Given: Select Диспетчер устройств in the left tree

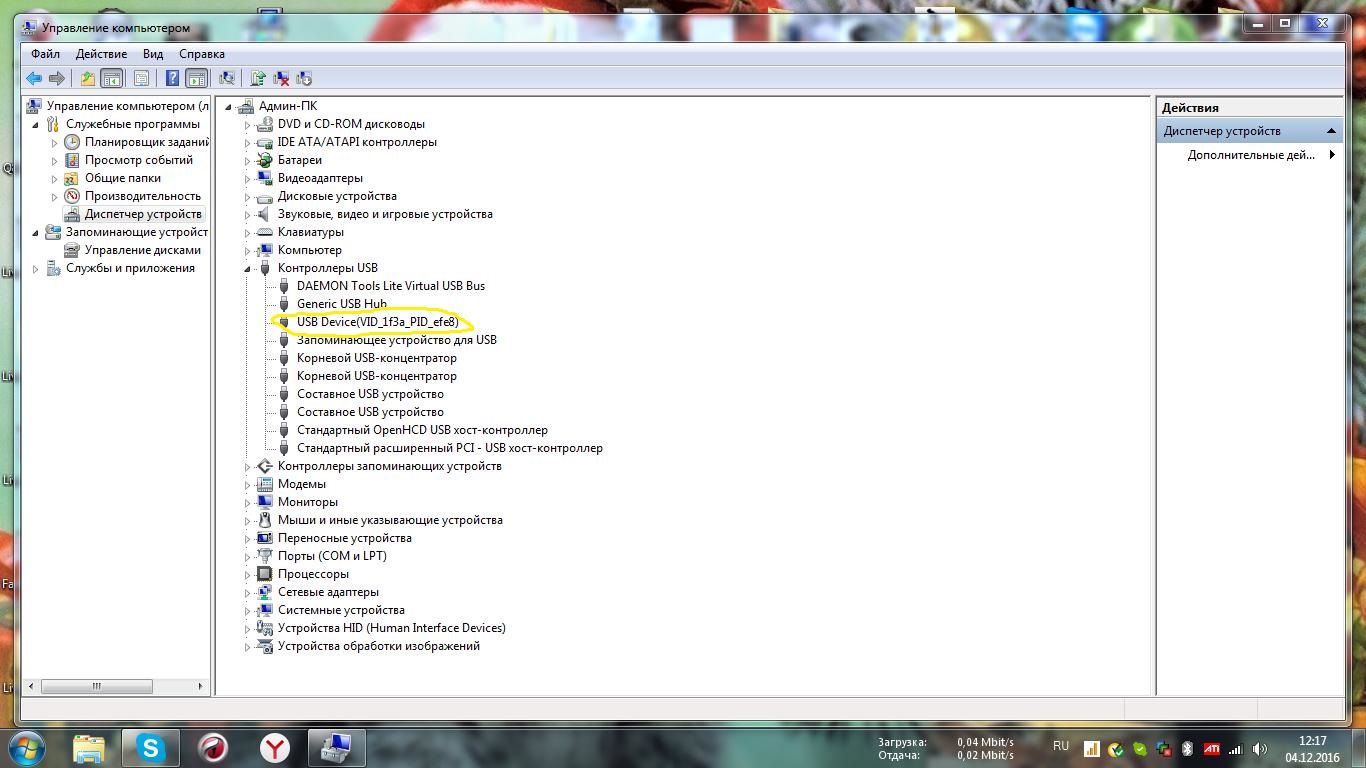Looking at the screenshot, I should (143, 214).
